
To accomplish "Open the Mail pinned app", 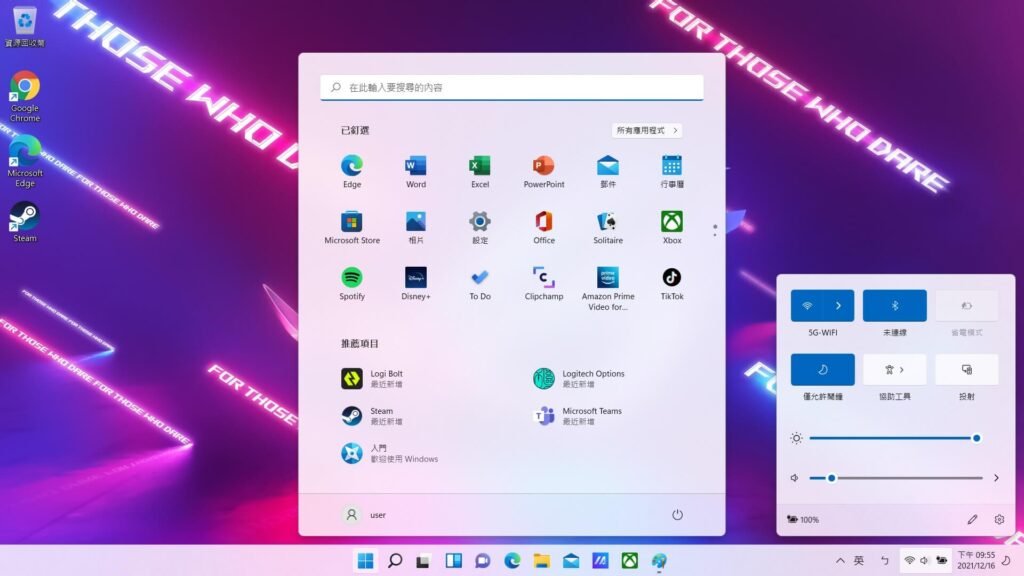I will (607, 172).
